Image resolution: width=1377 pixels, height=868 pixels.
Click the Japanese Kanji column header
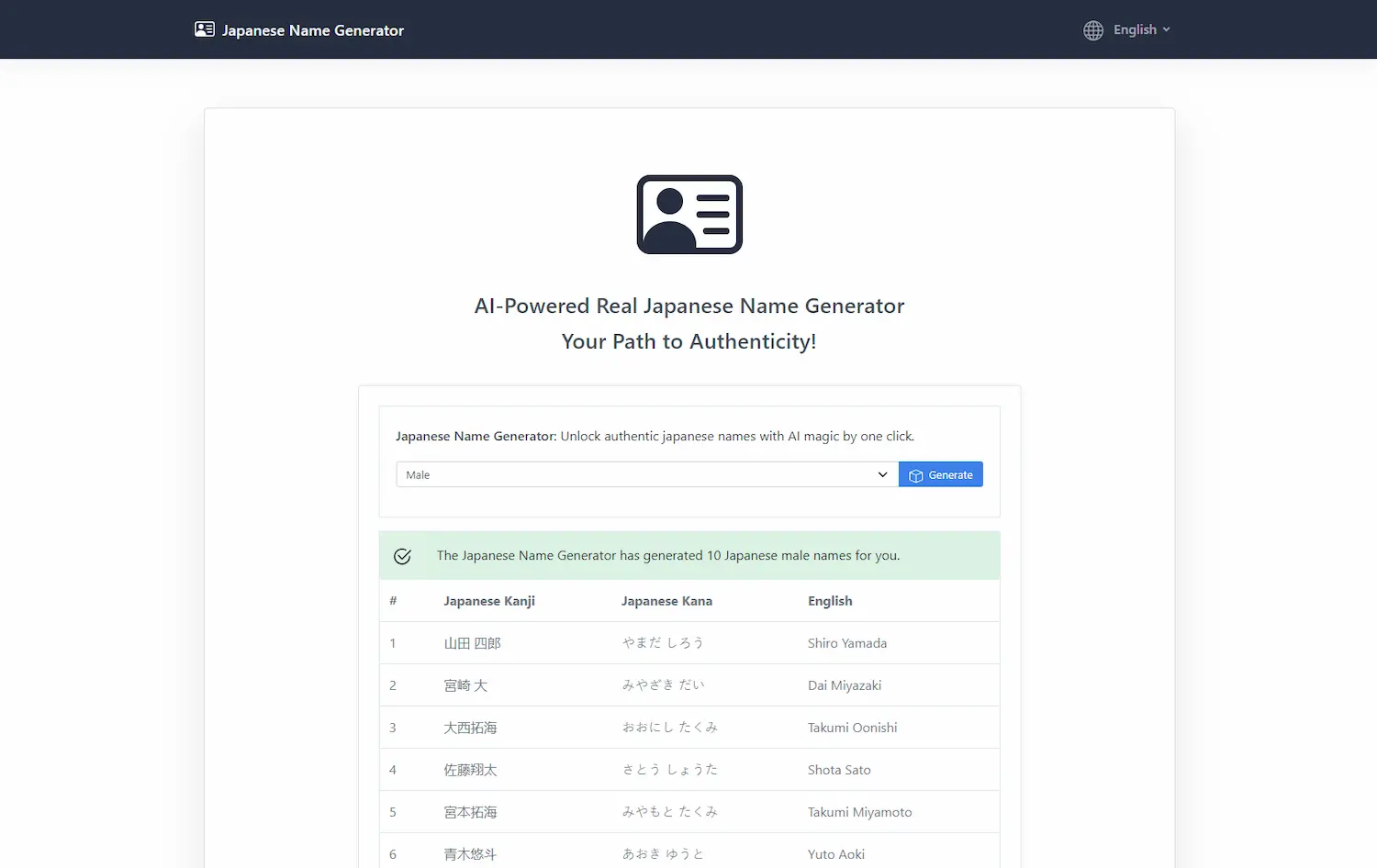pyautogui.click(x=488, y=600)
